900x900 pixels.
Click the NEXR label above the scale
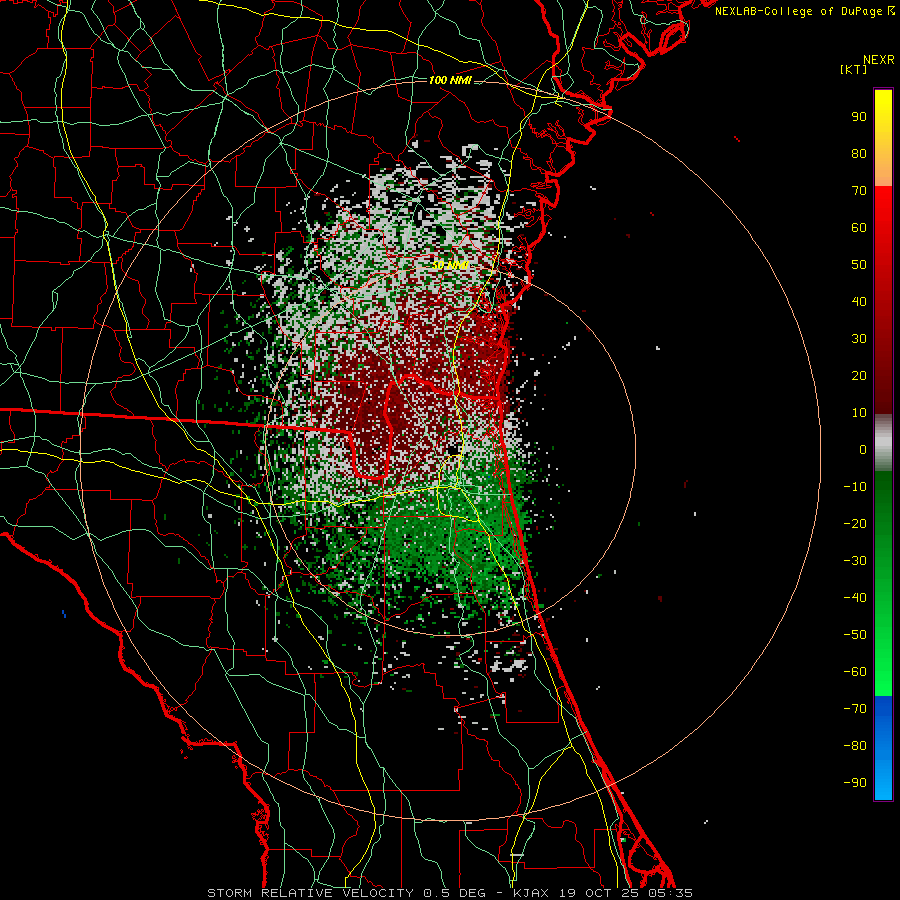879,60
